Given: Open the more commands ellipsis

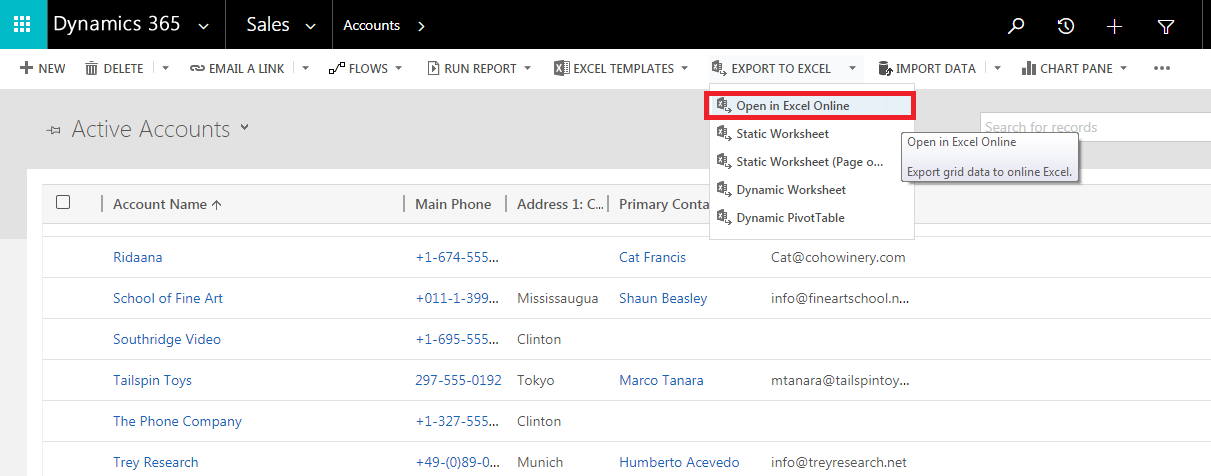Looking at the screenshot, I should [1161, 69].
